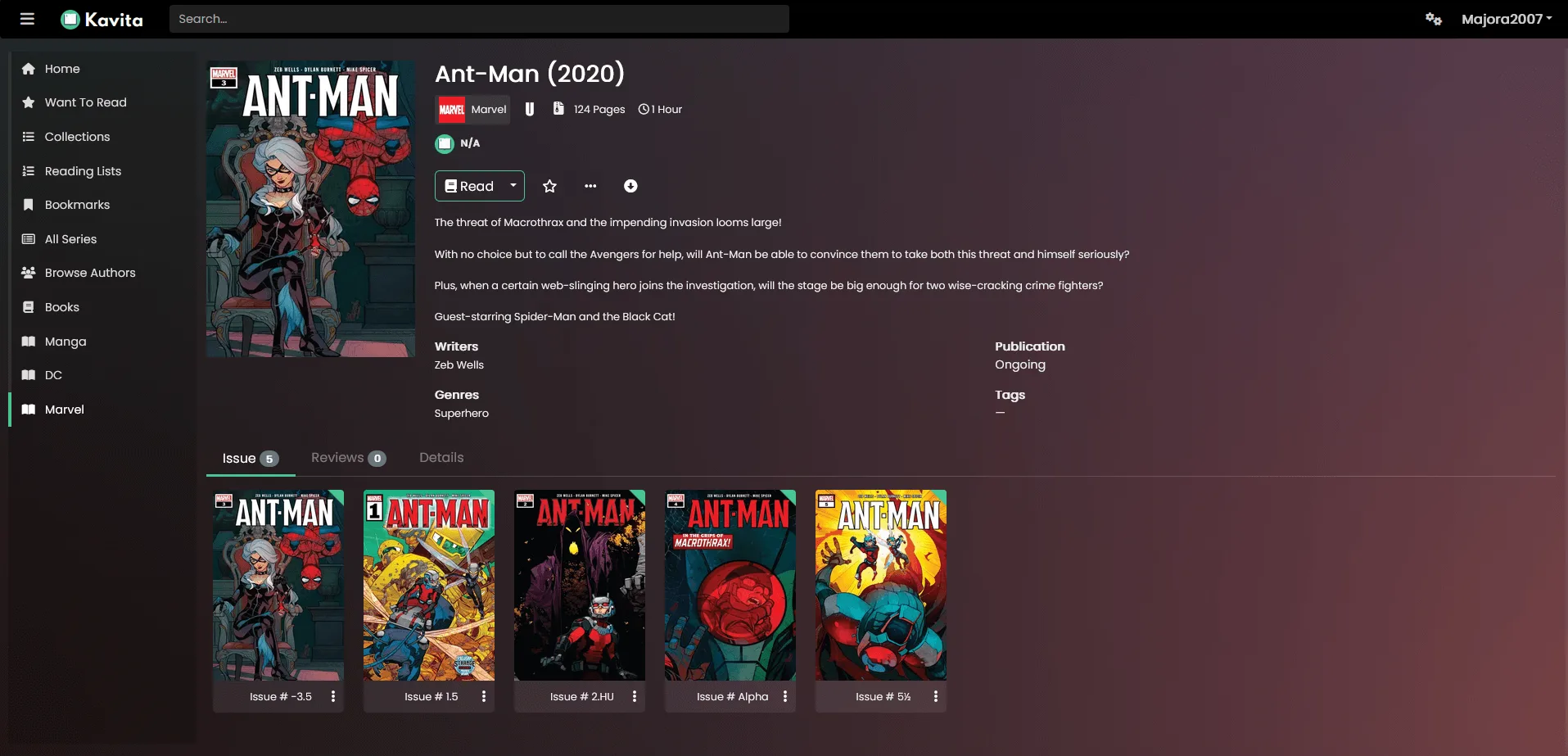This screenshot has height=756, width=1568.
Task: Click writer Zeb Wells
Action: click(x=459, y=365)
